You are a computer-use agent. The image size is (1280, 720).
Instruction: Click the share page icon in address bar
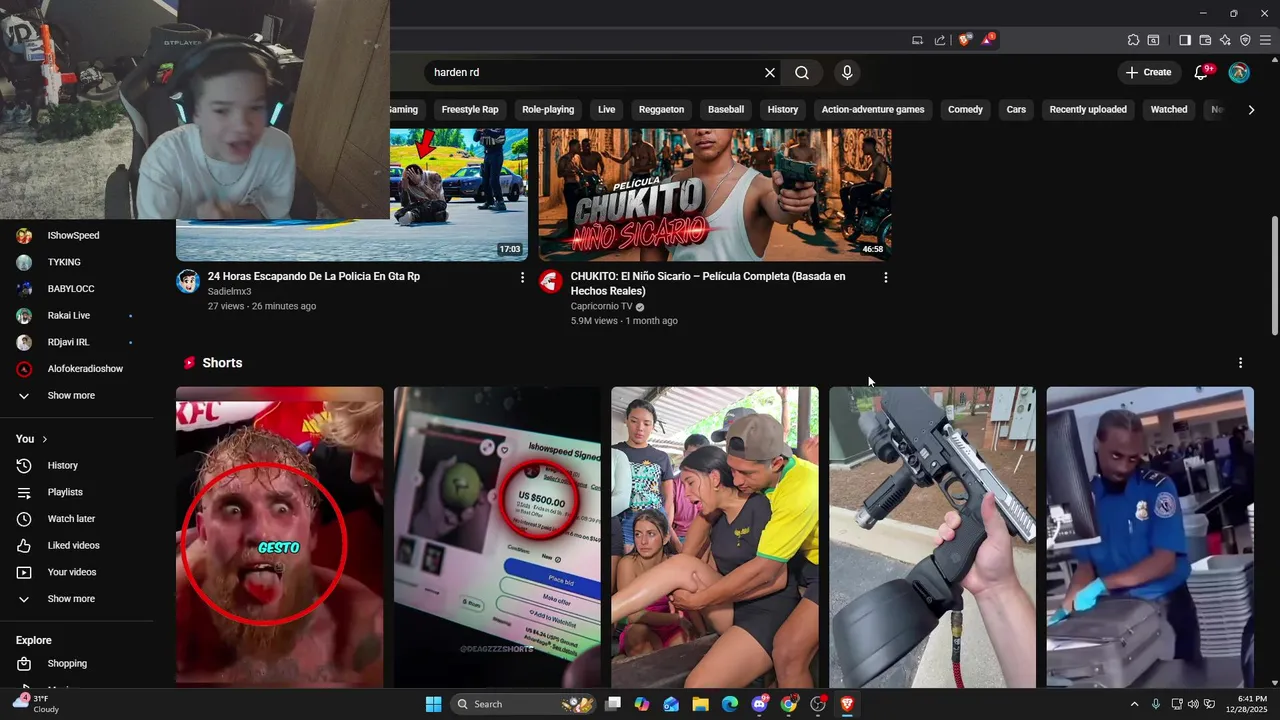(x=940, y=40)
